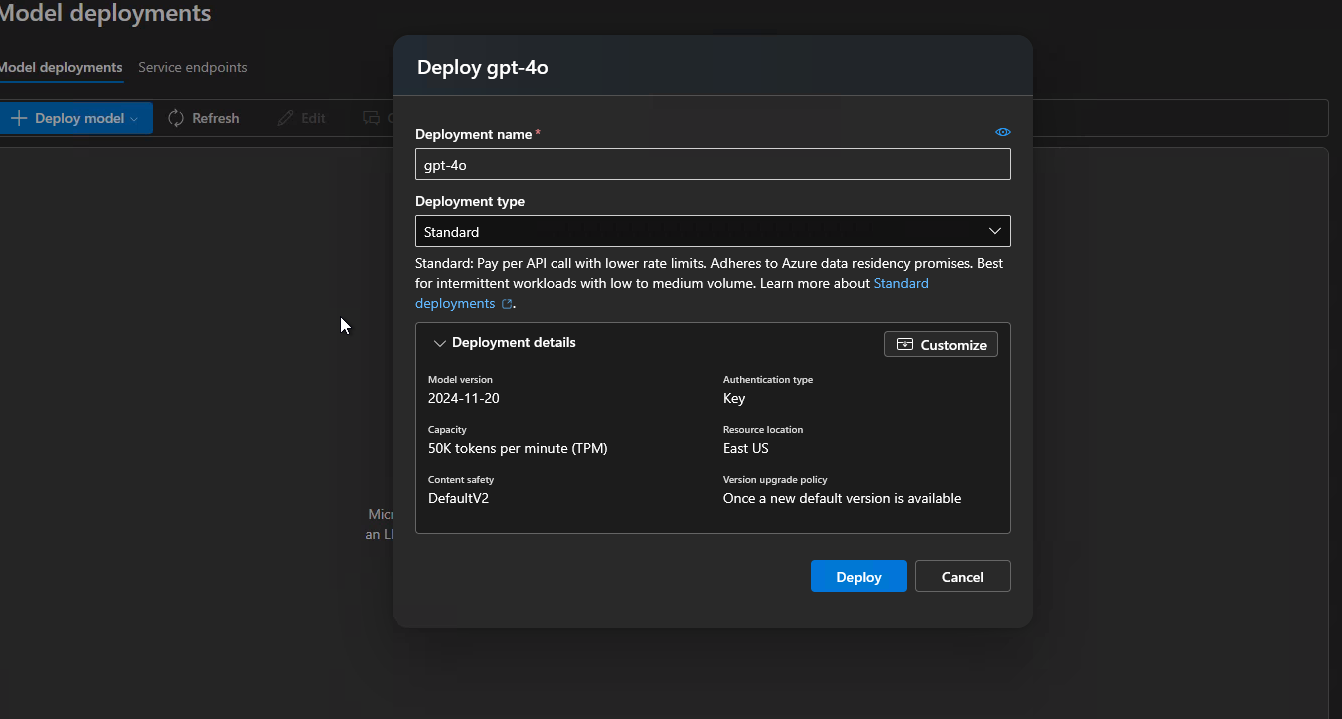The height and width of the screenshot is (719, 1342).
Task: Click the Deploy gpt-4o dialog title
Action: click(x=482, y=67)
